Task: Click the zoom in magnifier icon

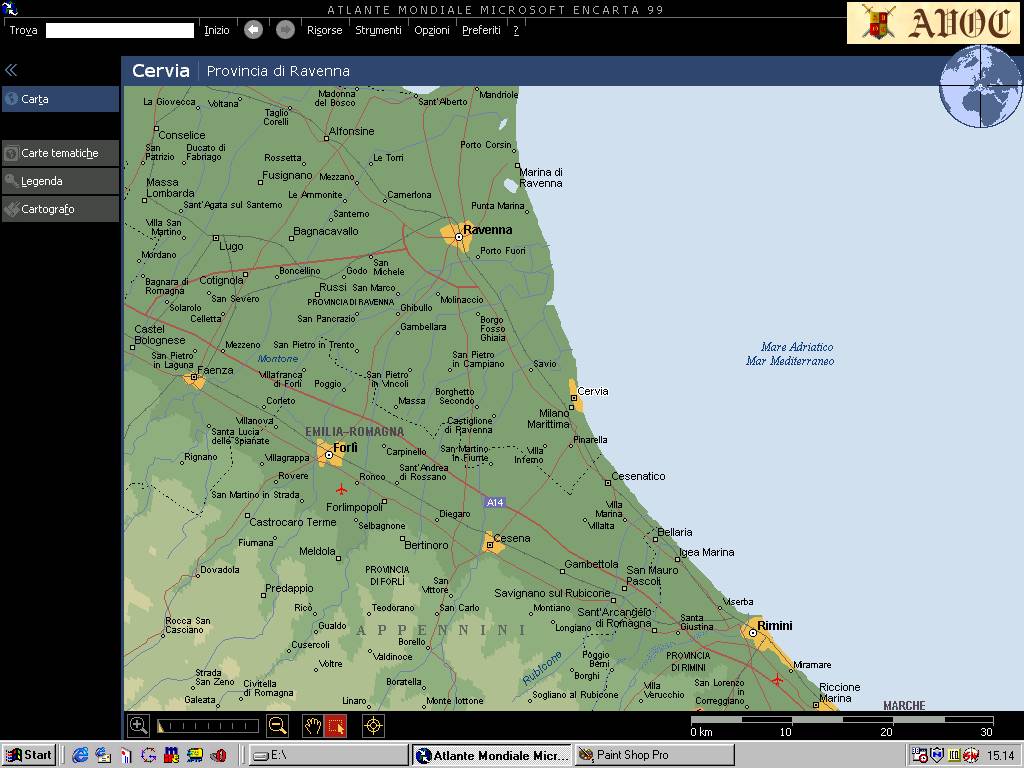Action: 138,726
